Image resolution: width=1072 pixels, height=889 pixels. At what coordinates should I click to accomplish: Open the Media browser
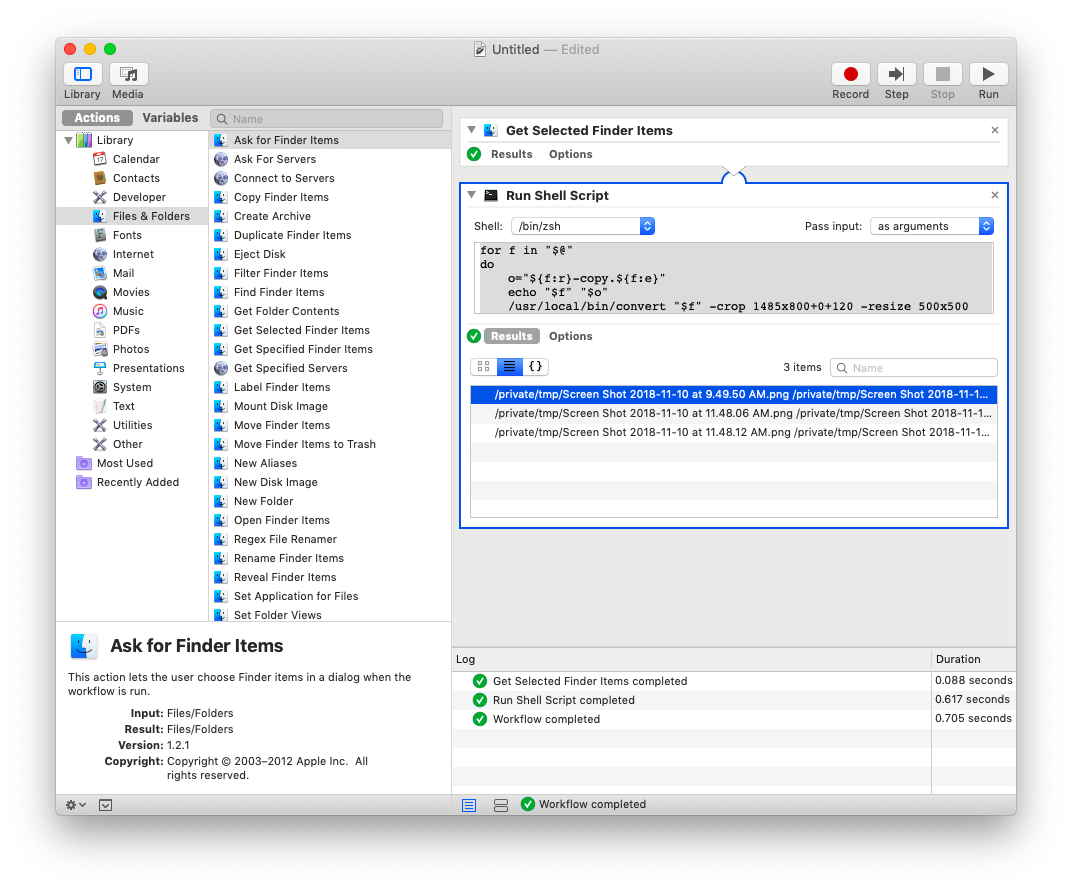click(129, 74)
